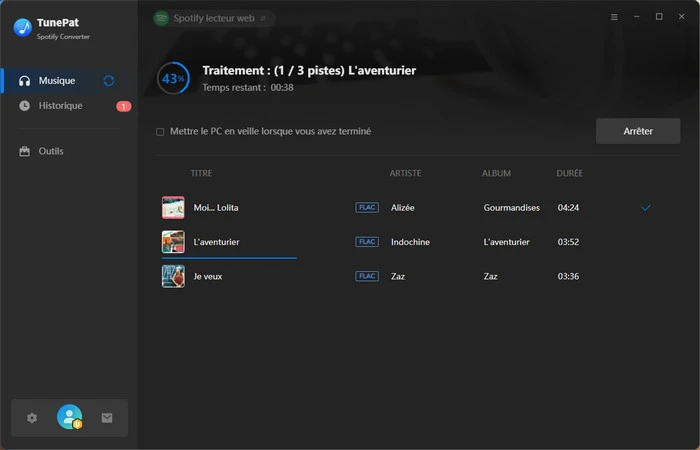This screenshot has height=450, width=700.
Task: Click the DURÉE column header
Action: (x=570, y=173)
